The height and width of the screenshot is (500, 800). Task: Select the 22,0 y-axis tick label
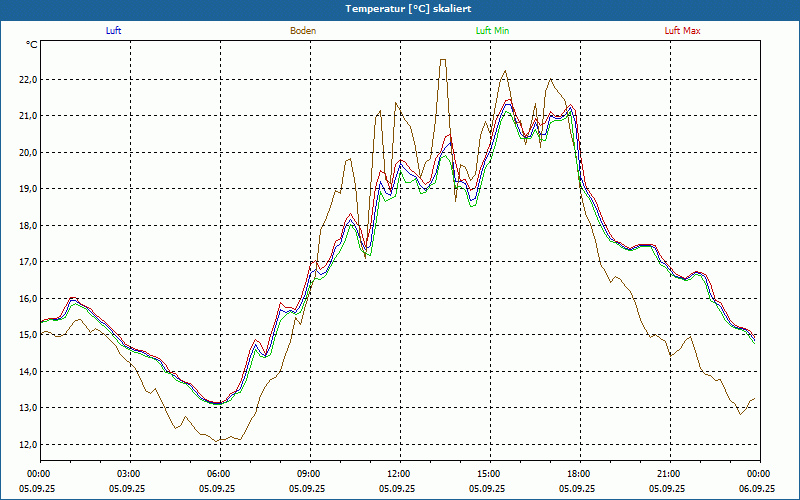pyautogui.click(x=26, y=80)
